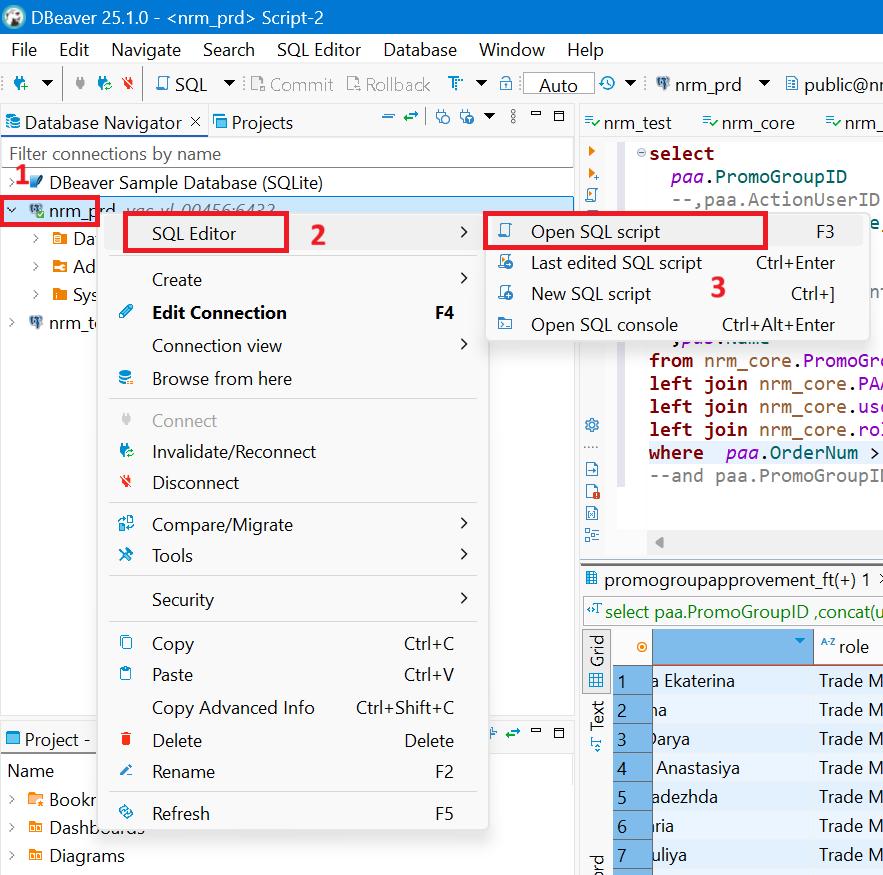This screenshot has width=883, height=875.
Task: Click the New Database Connection plug icon
Action: (x=20, y=83)
